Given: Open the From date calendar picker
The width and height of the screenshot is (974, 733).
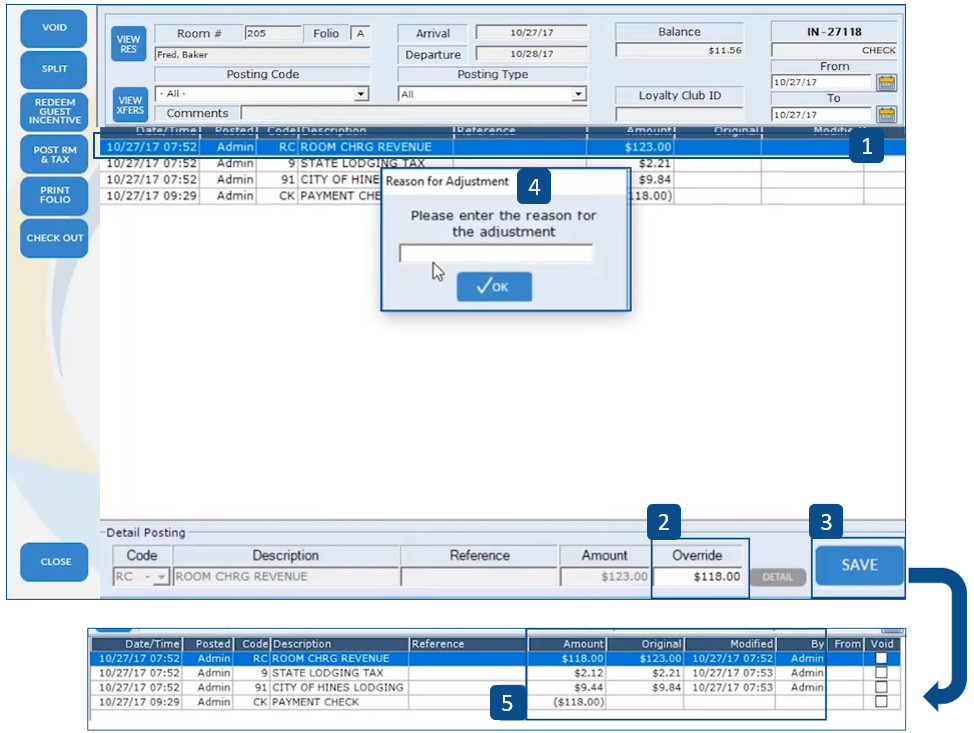Looking at the screenshot, I should [x=886, y=83].
